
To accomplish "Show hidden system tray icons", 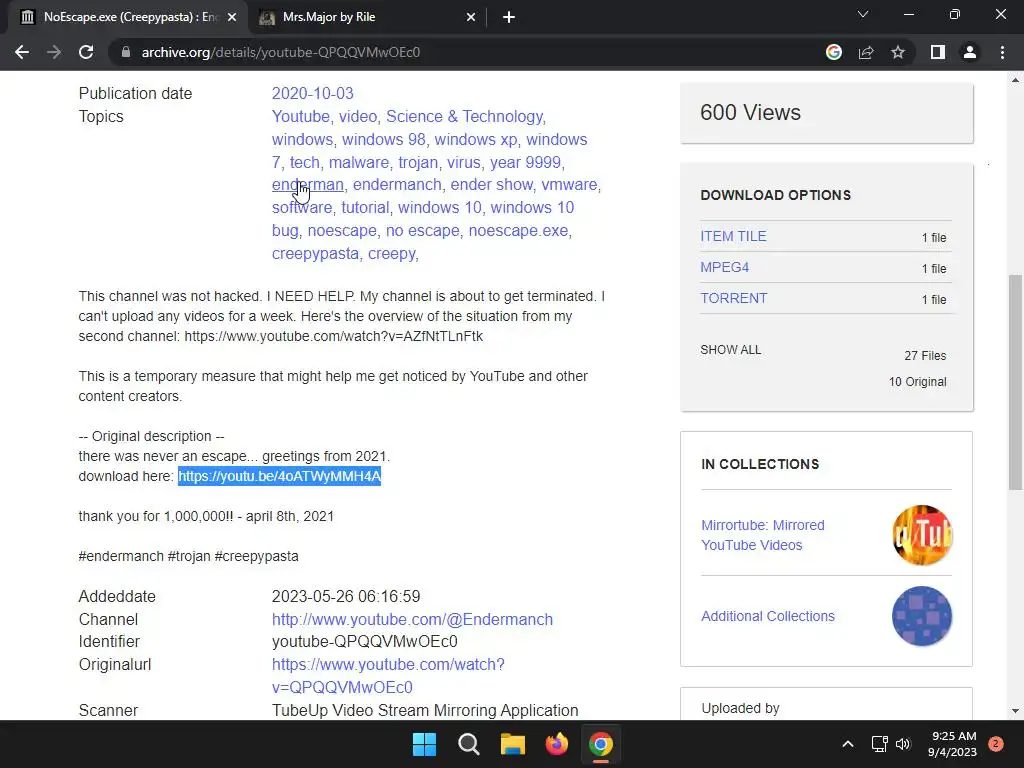I will 848,744.
